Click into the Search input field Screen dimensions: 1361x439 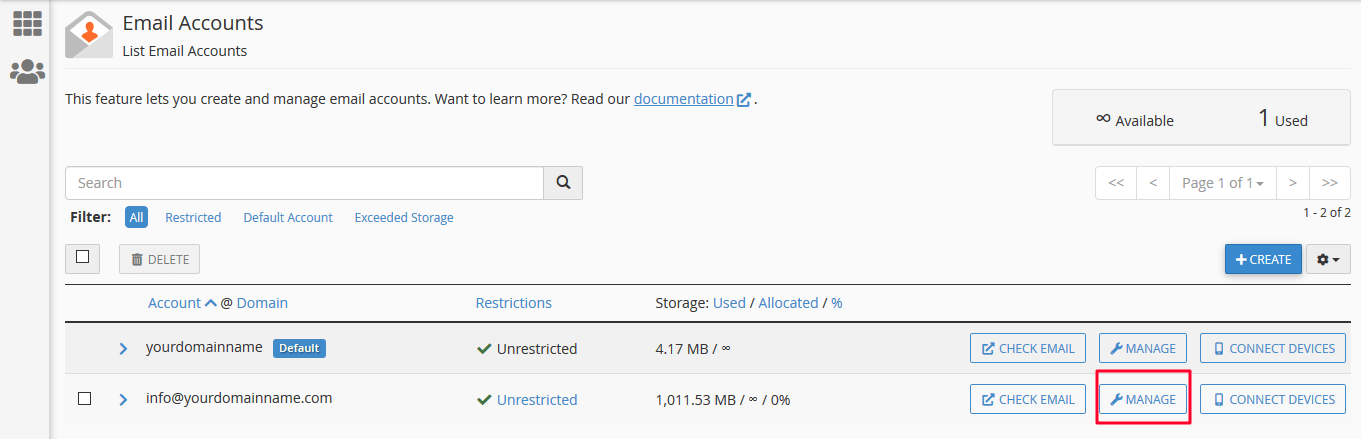pos(304,183)
